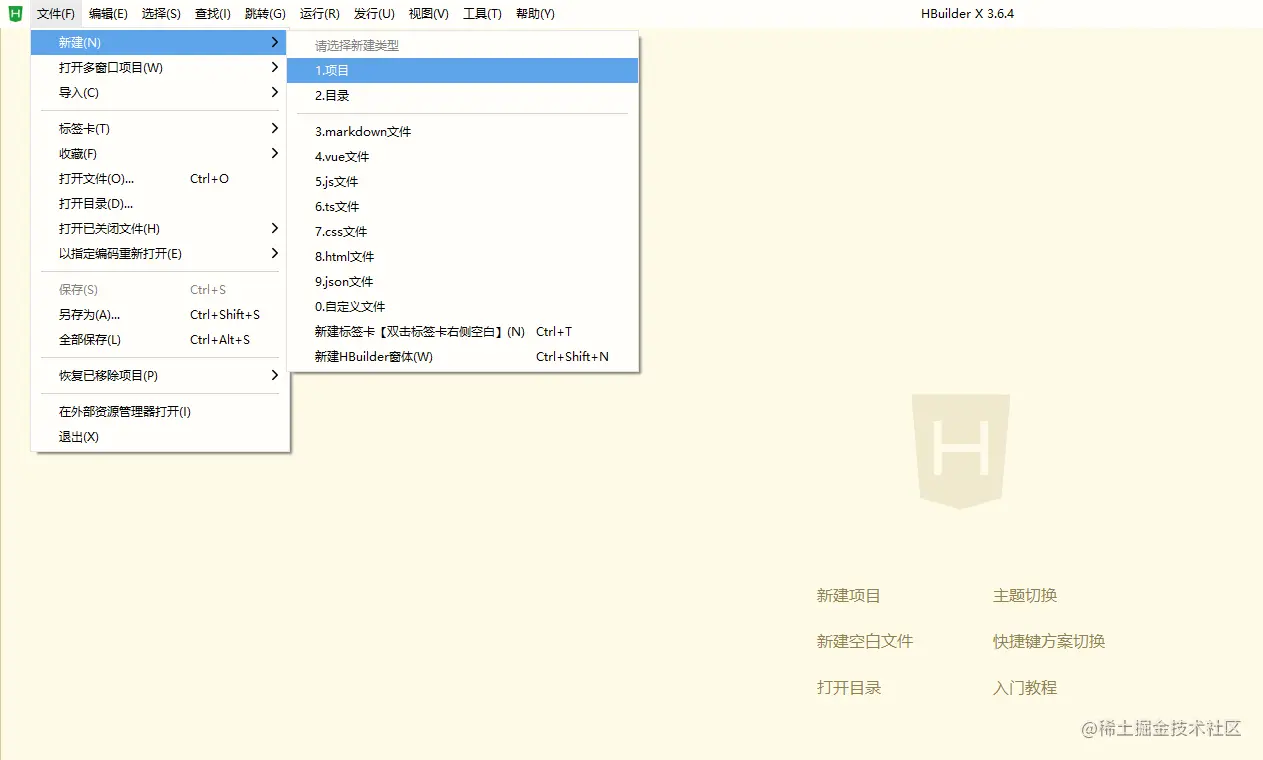This screenshot has height=760, width=1263.
Task: Expand arrow beside 恢复已移除项目(P)
Action: [275, 376]
